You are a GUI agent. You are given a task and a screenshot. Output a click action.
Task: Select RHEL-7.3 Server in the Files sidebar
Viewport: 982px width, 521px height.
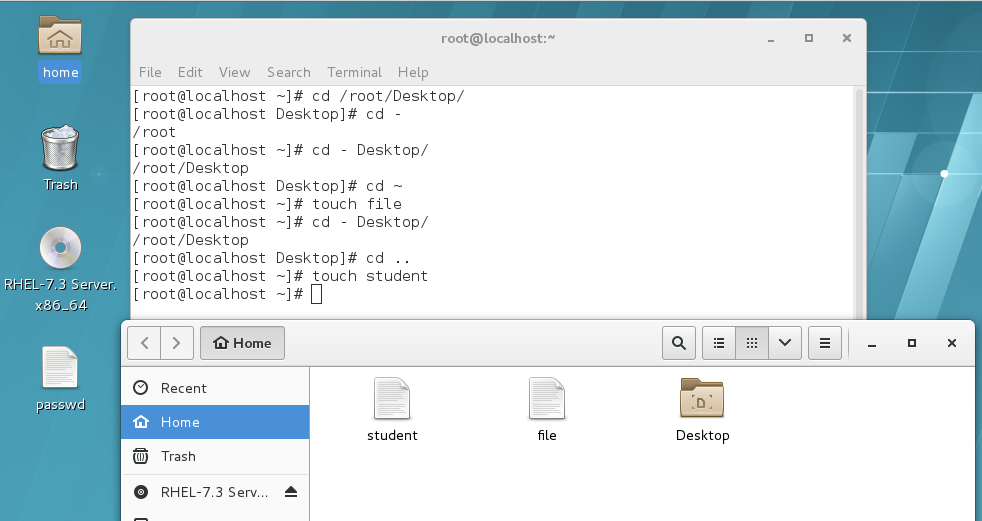point(215,492)
